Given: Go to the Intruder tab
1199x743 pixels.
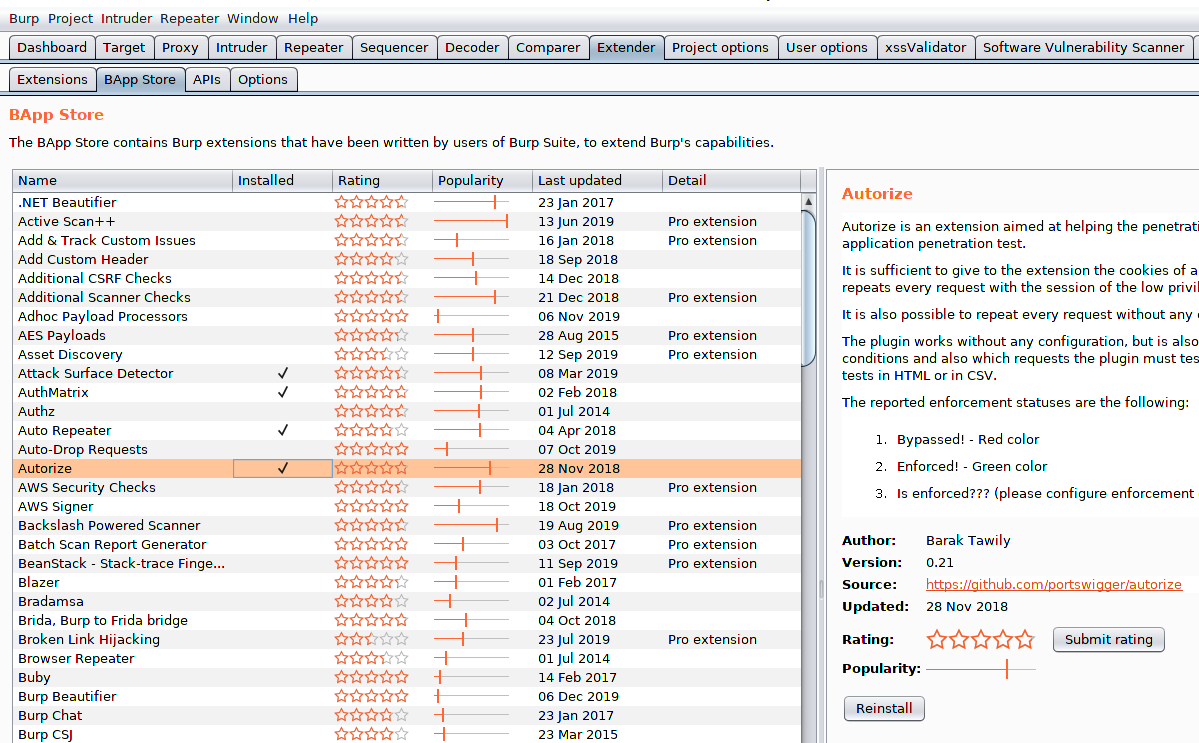Looking at the screenshot, I should [242, 47].
